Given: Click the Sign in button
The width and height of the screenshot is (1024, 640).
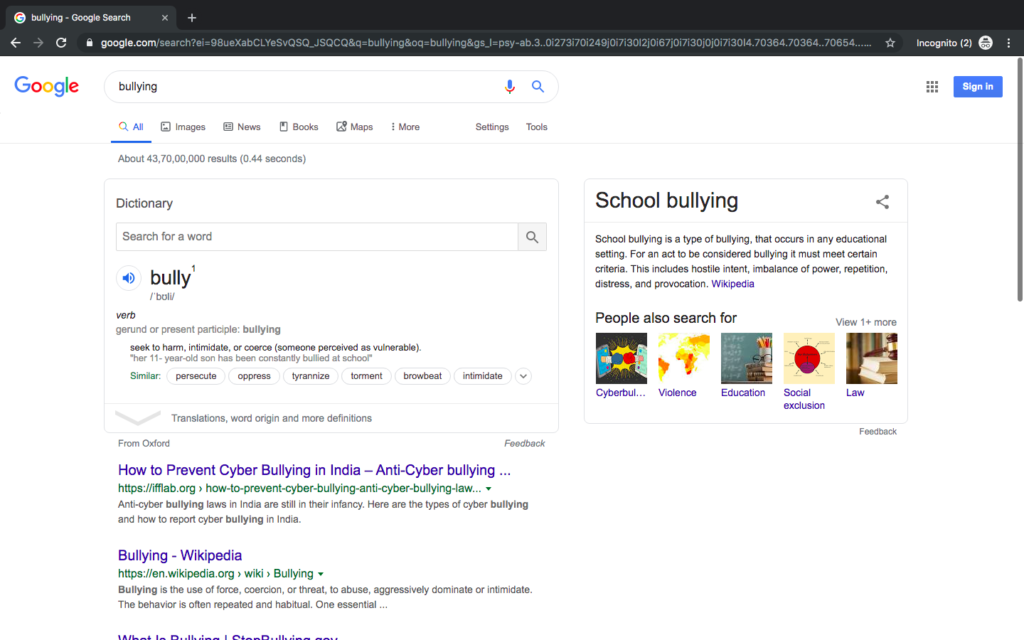Looking at the screenshot, I should (978, 87).
